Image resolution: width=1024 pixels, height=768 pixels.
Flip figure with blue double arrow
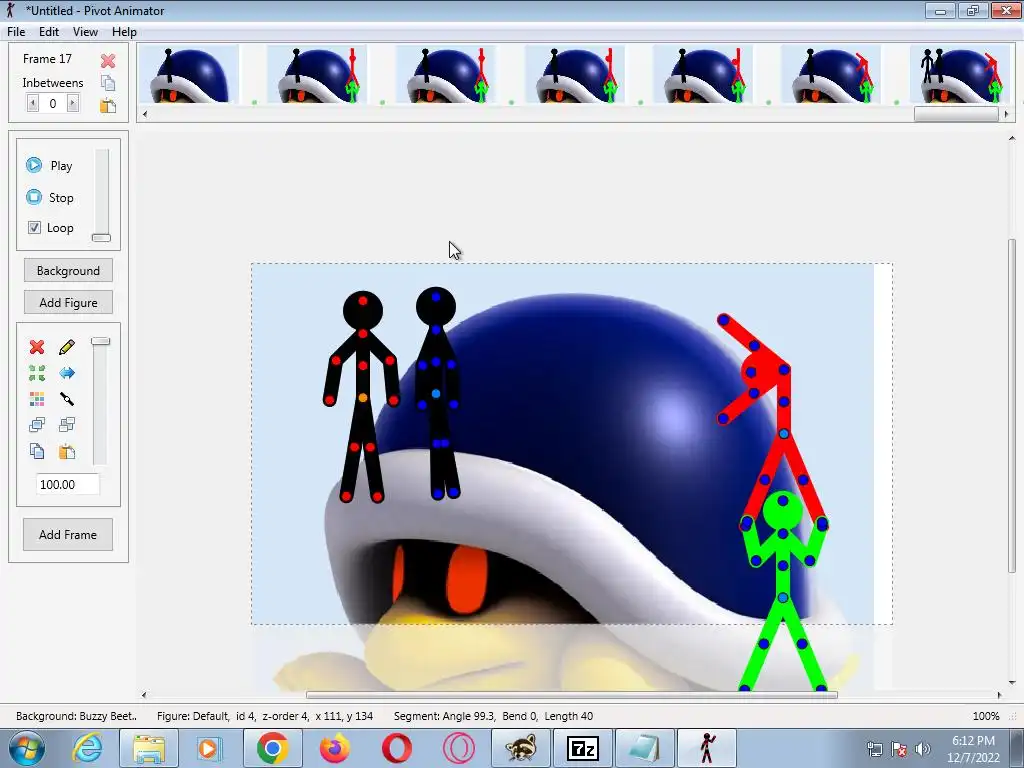tap(67, 373)
